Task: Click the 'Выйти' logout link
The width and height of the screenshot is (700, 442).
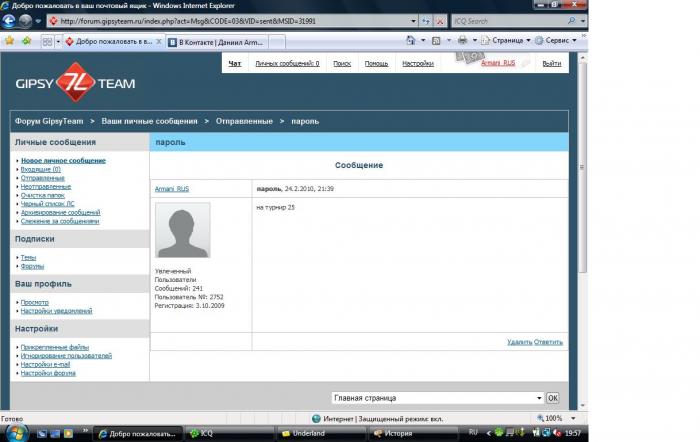Action: [552, 63]
